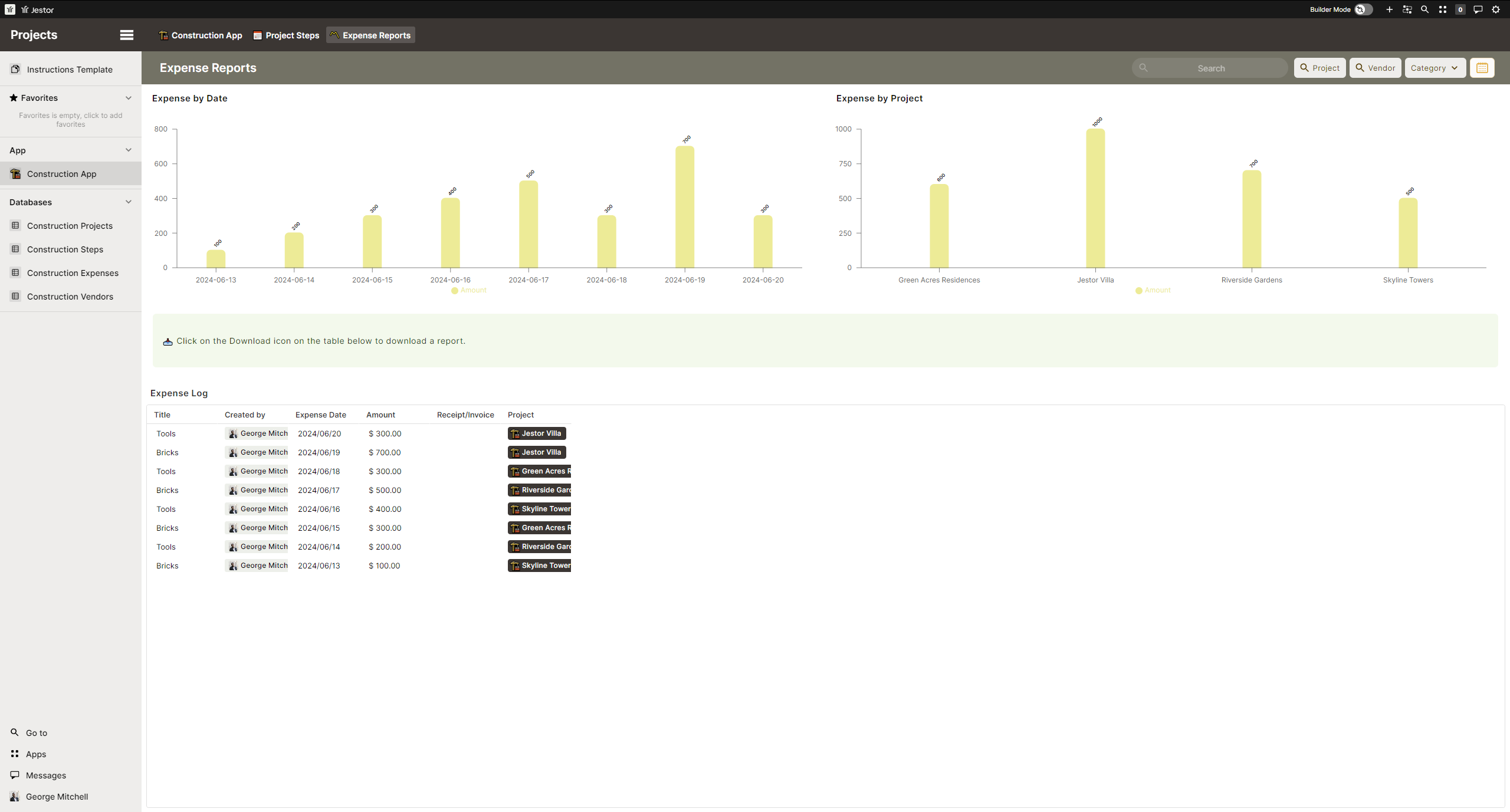
Task: Click the Jestor logo icon
Action: pyautogui.click(x=10, y=9)
